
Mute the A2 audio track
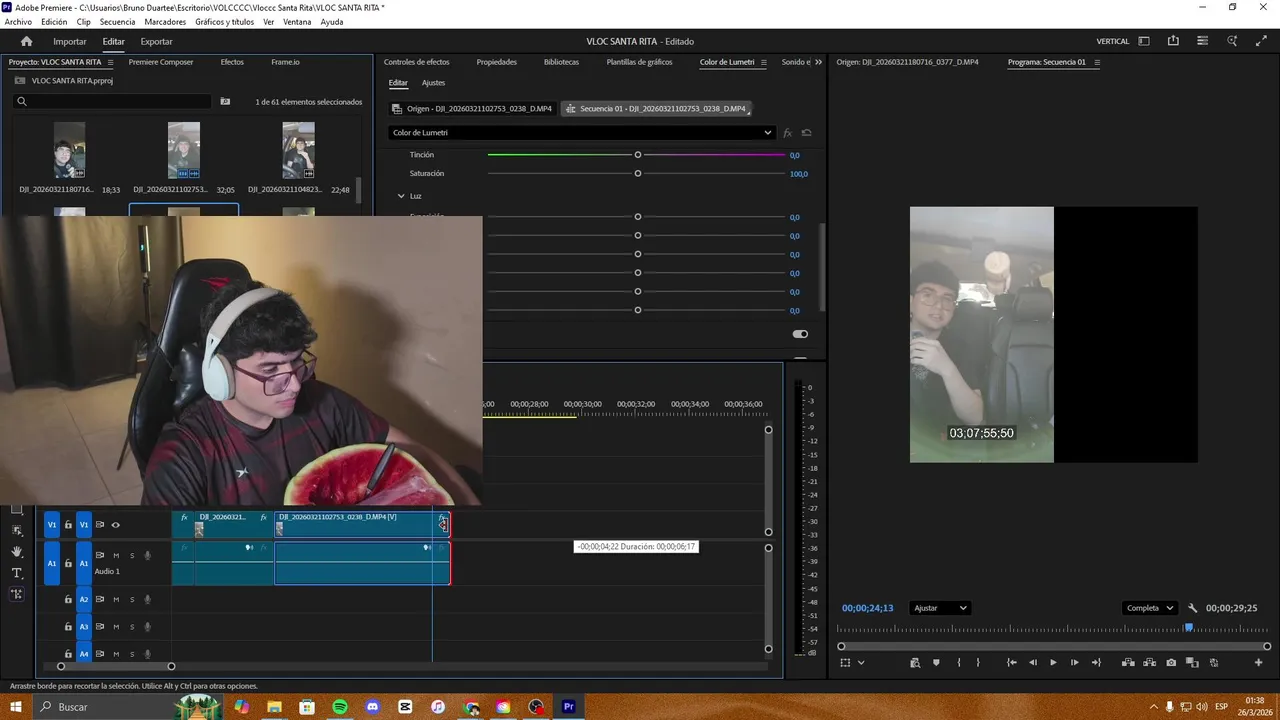(x=116, y=600)
